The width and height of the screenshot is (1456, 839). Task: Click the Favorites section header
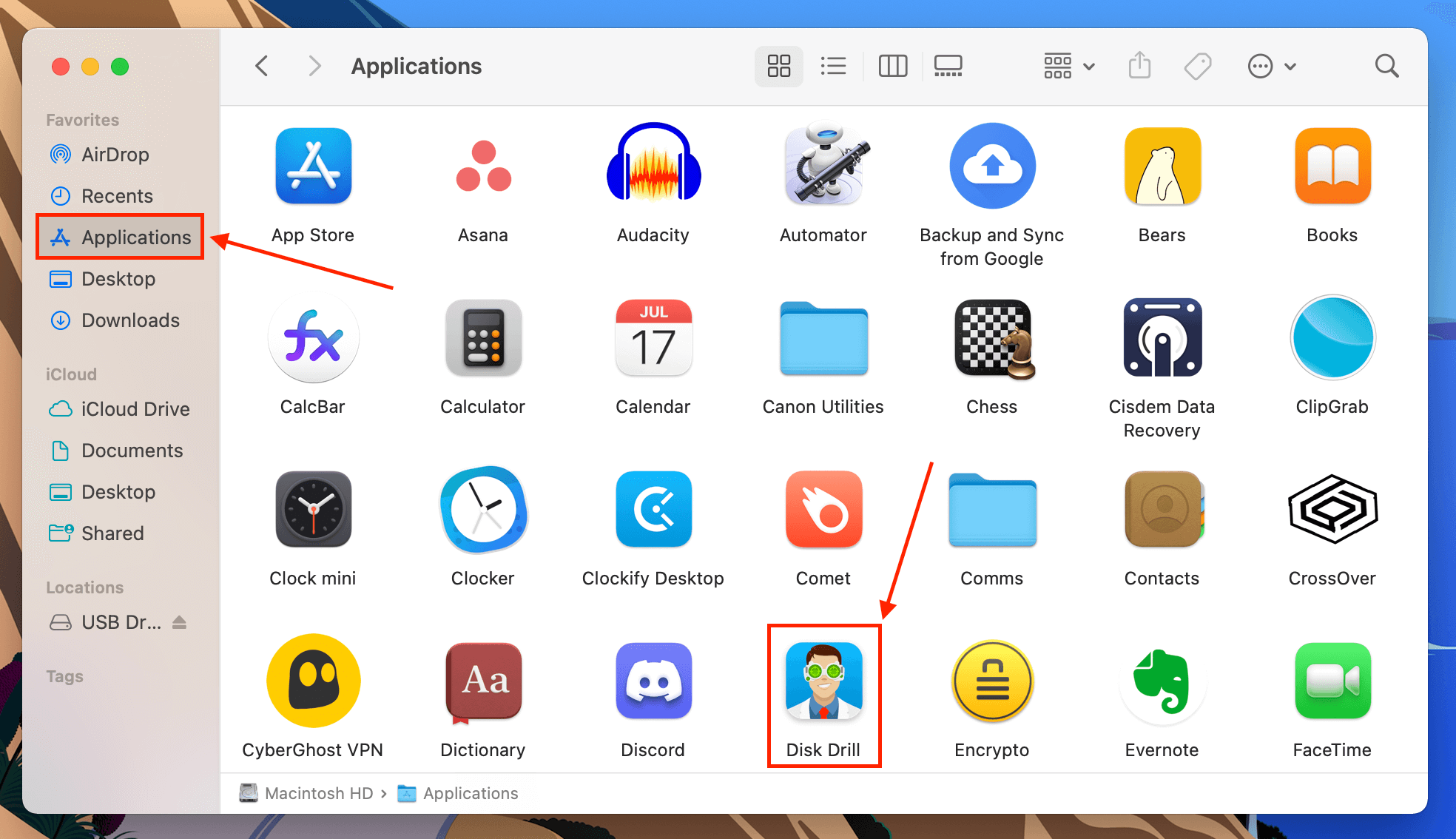[x=82, y=120]
